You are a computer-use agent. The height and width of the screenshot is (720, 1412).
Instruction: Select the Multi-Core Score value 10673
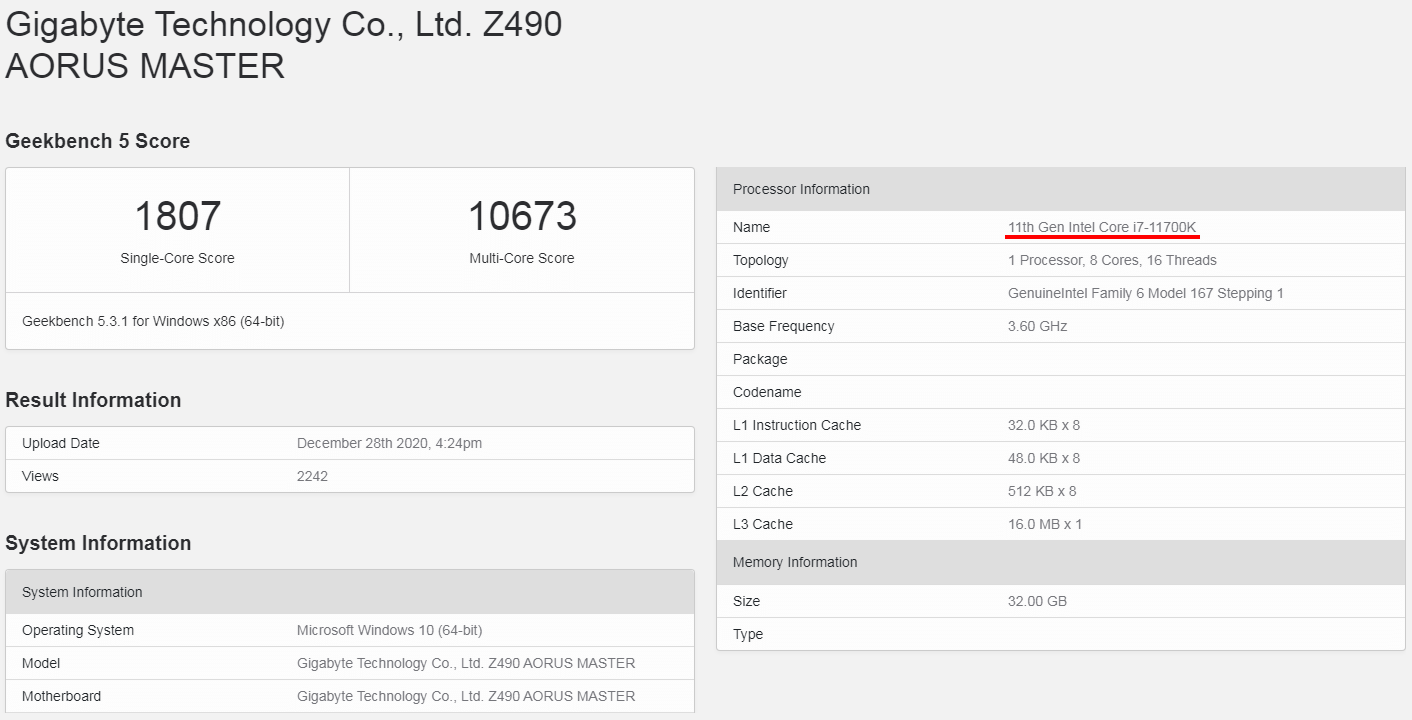point(522,216)
